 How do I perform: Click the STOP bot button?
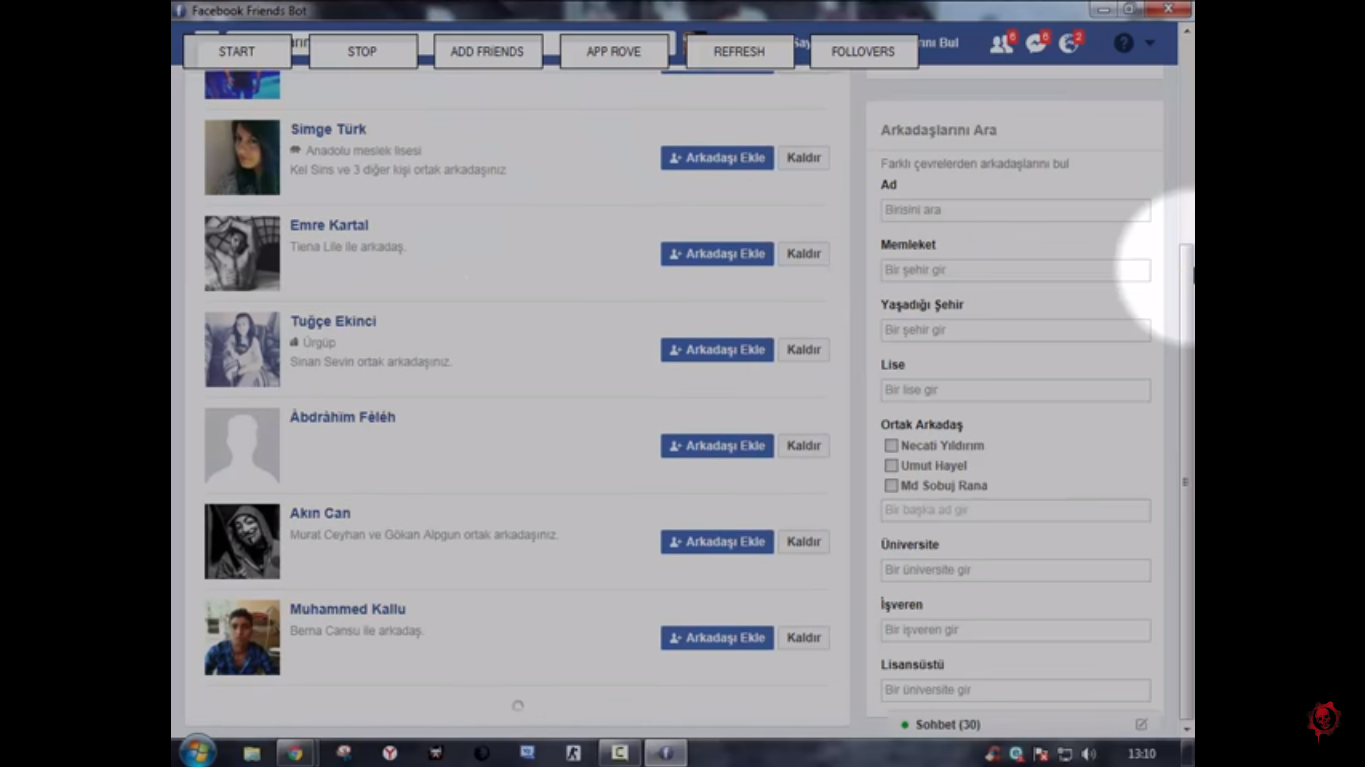coord(362,52)
